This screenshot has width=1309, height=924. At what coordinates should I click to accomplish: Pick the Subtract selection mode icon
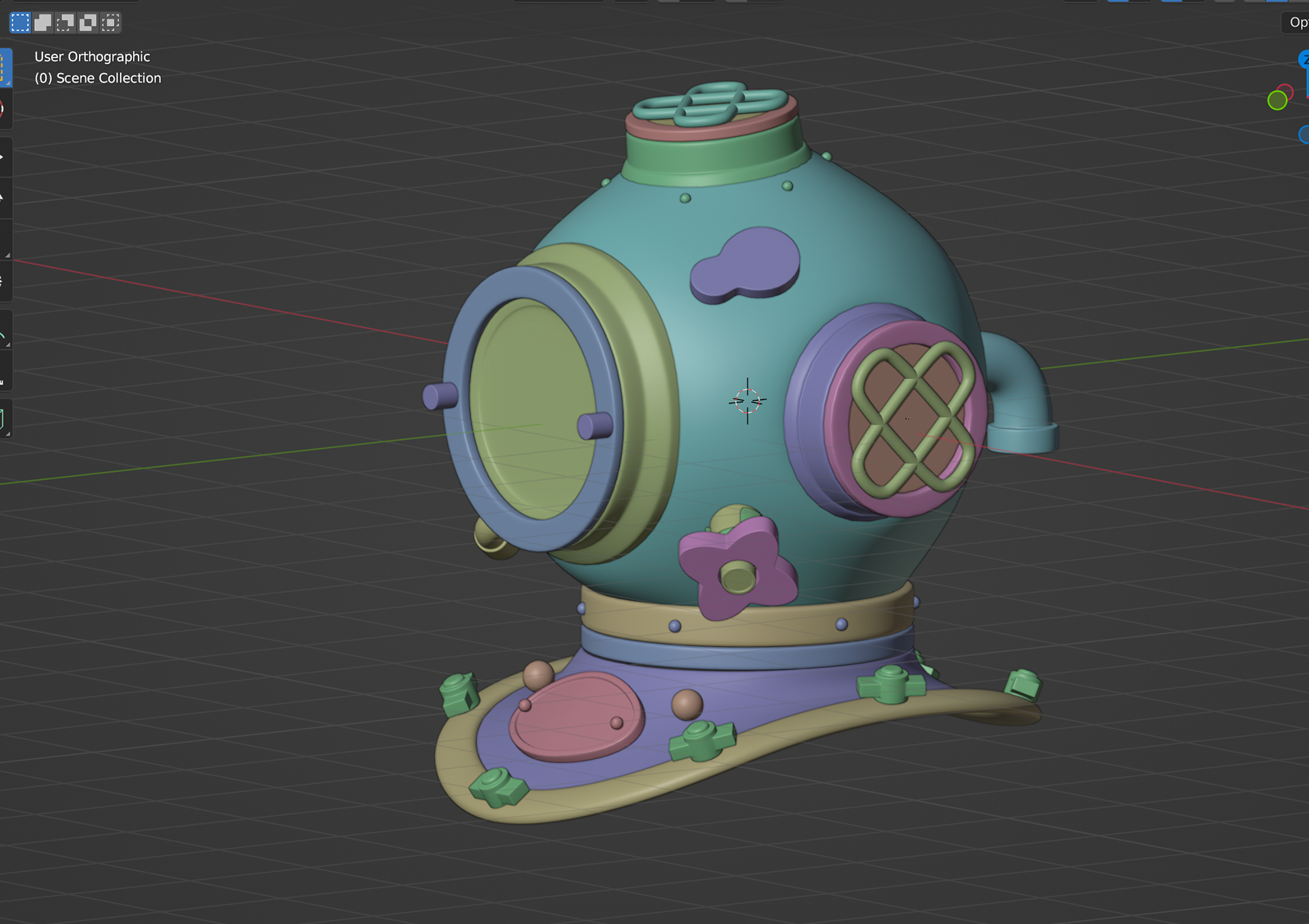(x=65, y=23)
